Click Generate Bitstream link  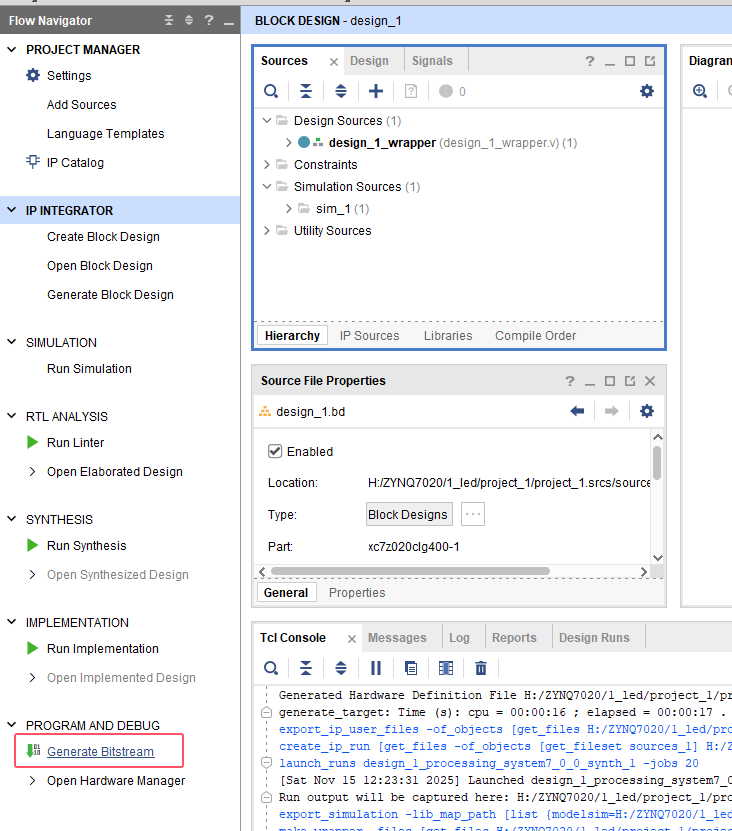[100, 752]
